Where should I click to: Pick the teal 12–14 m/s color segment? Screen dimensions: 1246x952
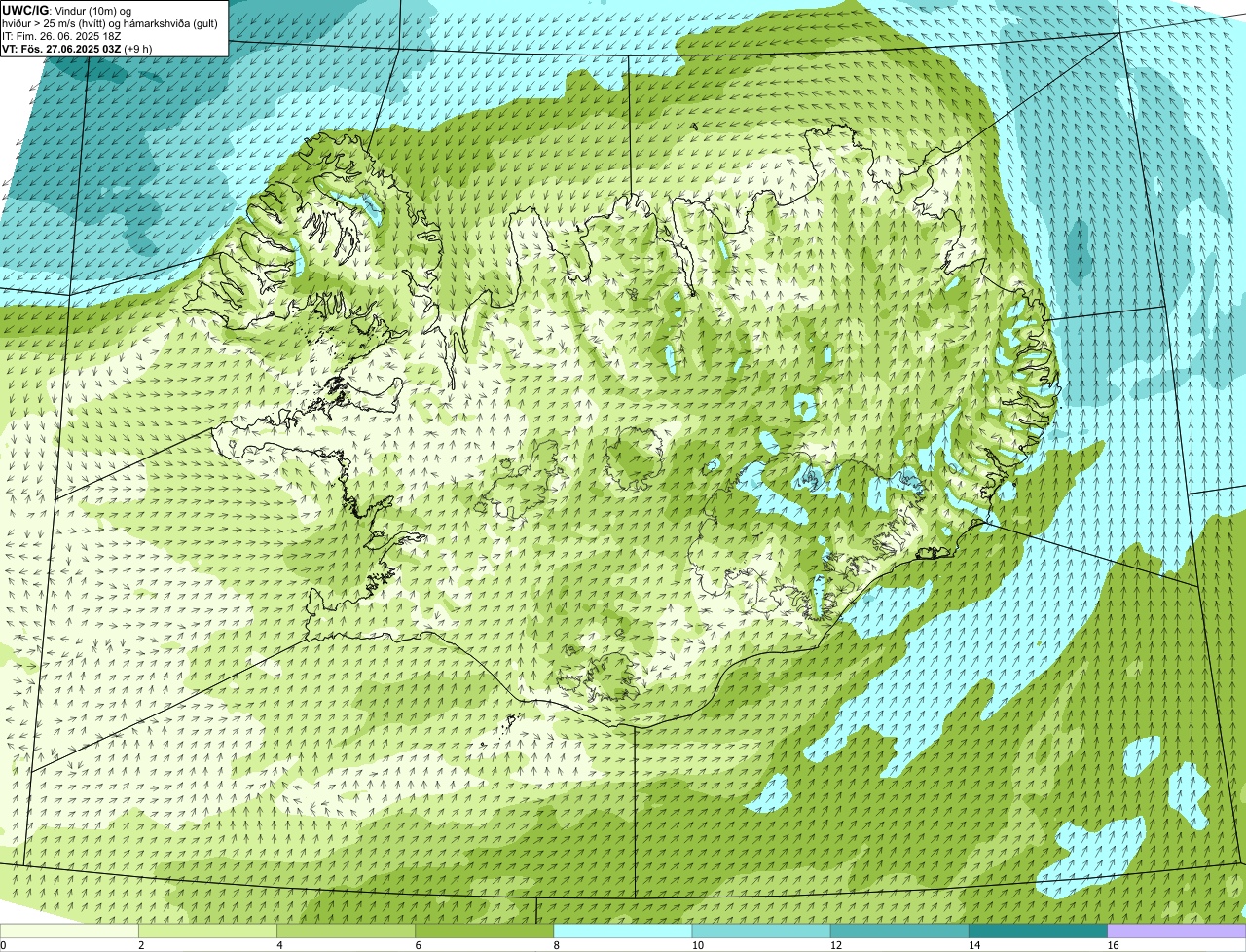point(899,932)
